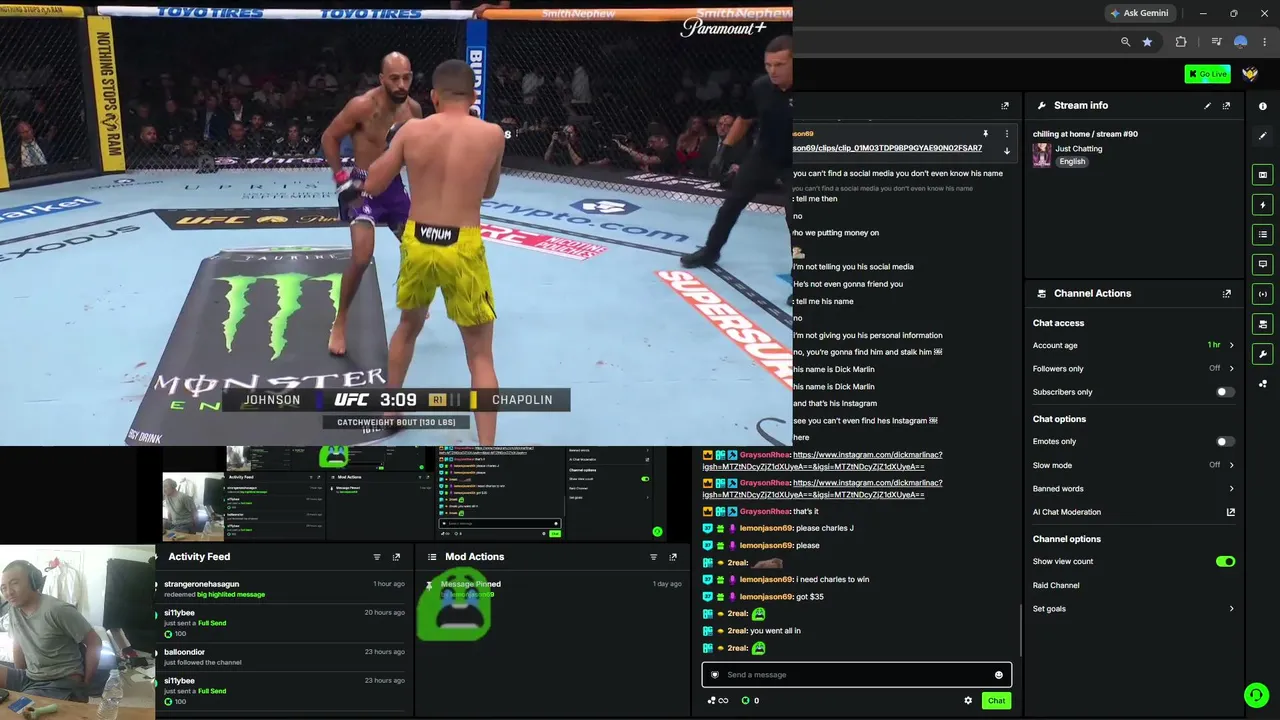
Task: Open Activity Feed filter menu
Action: 377,557
